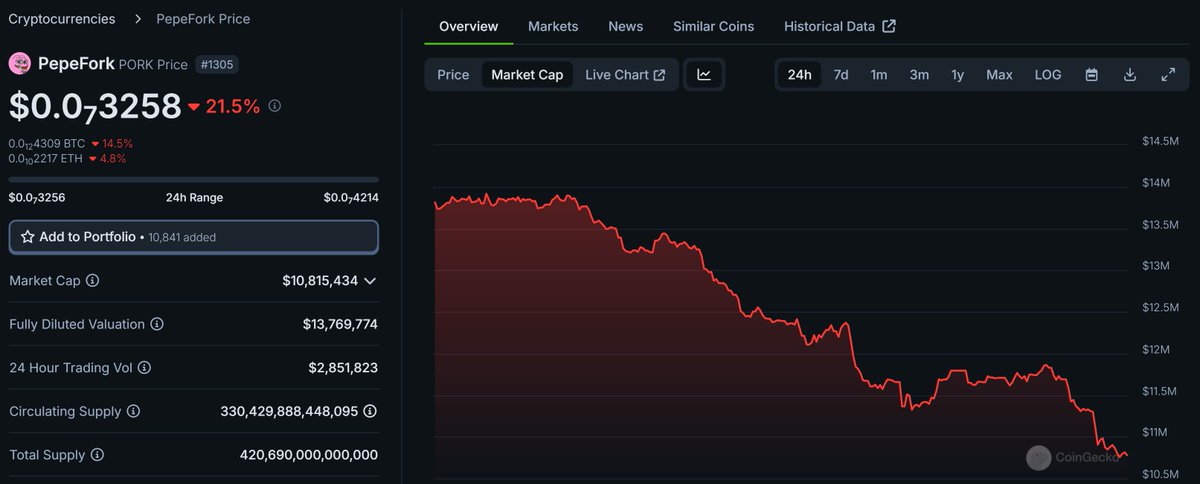Click the star icon in Add to Portfolio
Viewport: 1200px width, 484px height.
[x=27, y=237]
